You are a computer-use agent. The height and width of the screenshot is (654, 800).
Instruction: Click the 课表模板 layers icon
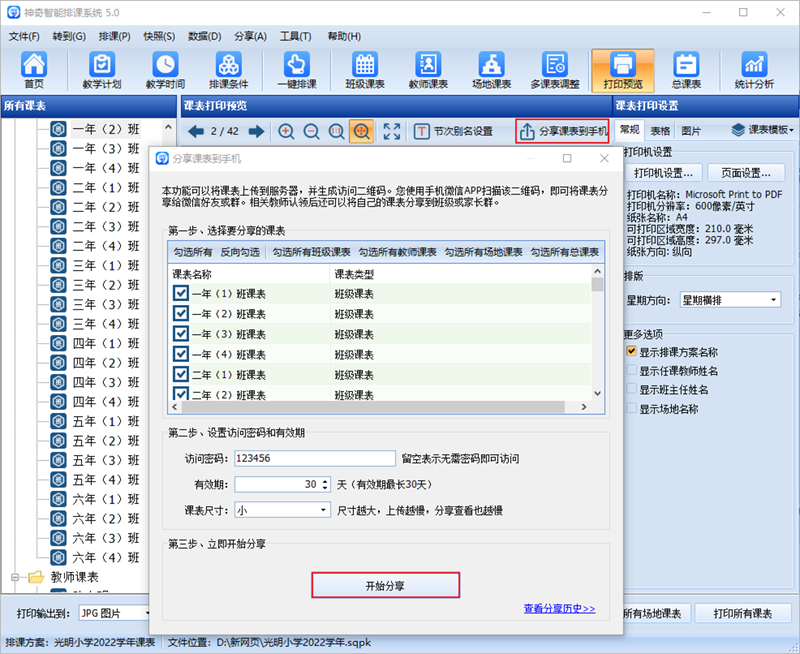pos(738,130)
